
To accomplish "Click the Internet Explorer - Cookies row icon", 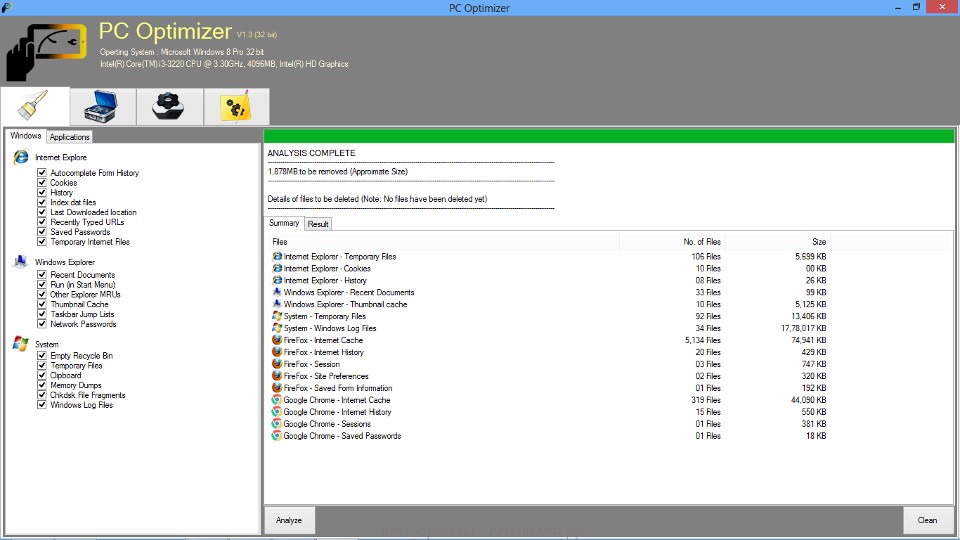I will (277, 268).
